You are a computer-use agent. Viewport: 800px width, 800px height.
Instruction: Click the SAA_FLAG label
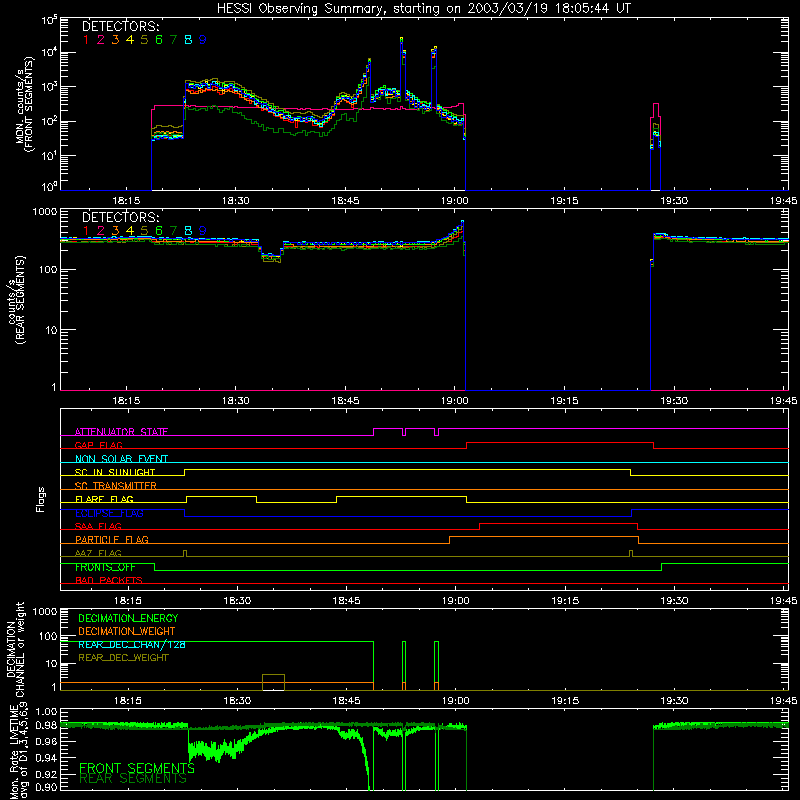(x=98, y=527)
